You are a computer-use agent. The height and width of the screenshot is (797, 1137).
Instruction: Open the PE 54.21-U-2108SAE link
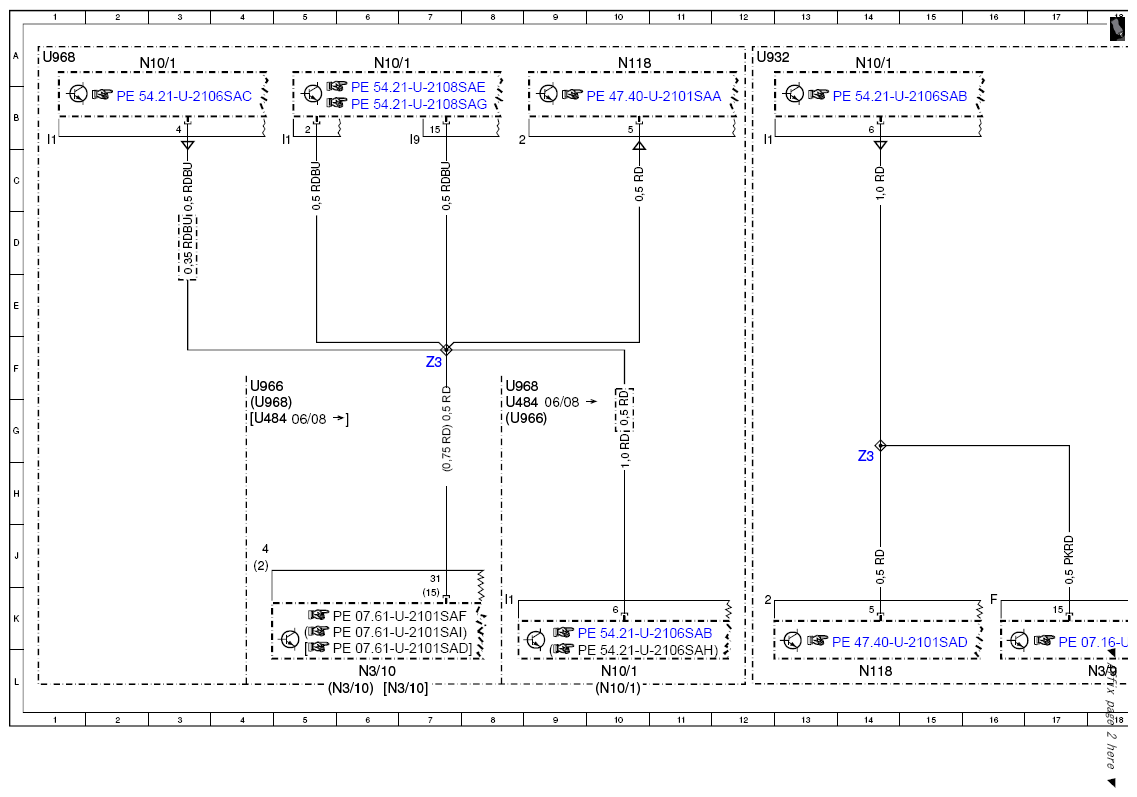pyautogui.click(x=418, y=87)
